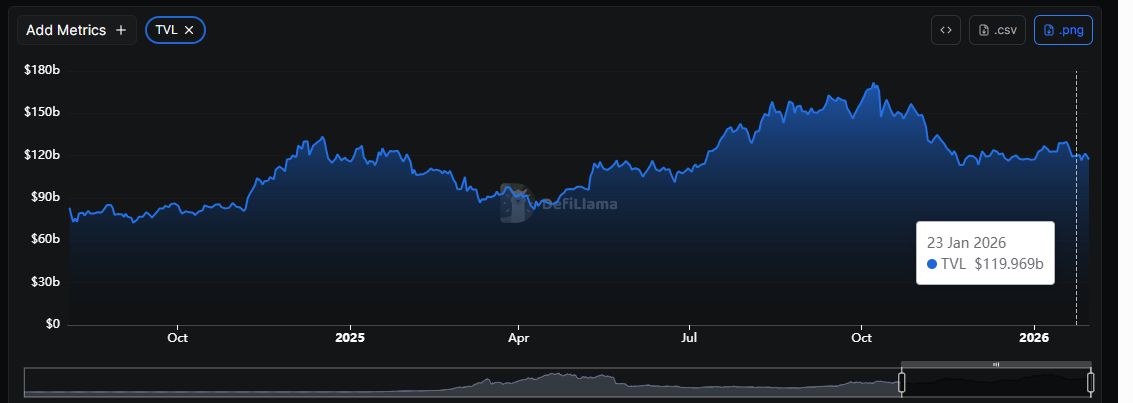
Task: Click the $90b y-axis label
Action: coord(42,197)
